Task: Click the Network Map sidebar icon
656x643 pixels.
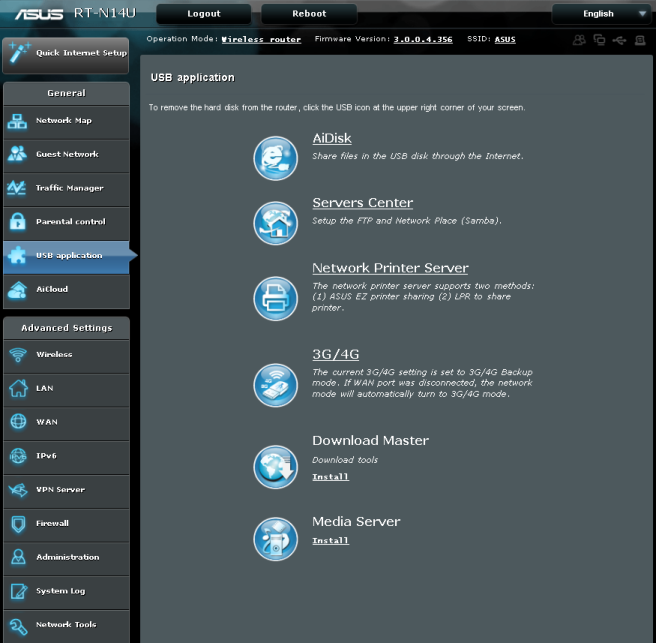Action: [17, 121]
